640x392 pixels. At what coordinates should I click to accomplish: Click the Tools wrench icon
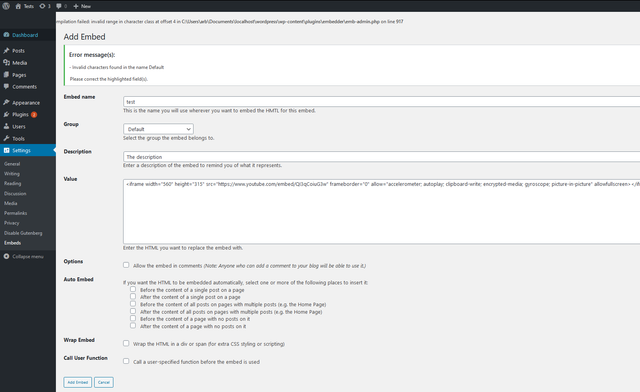6,138
